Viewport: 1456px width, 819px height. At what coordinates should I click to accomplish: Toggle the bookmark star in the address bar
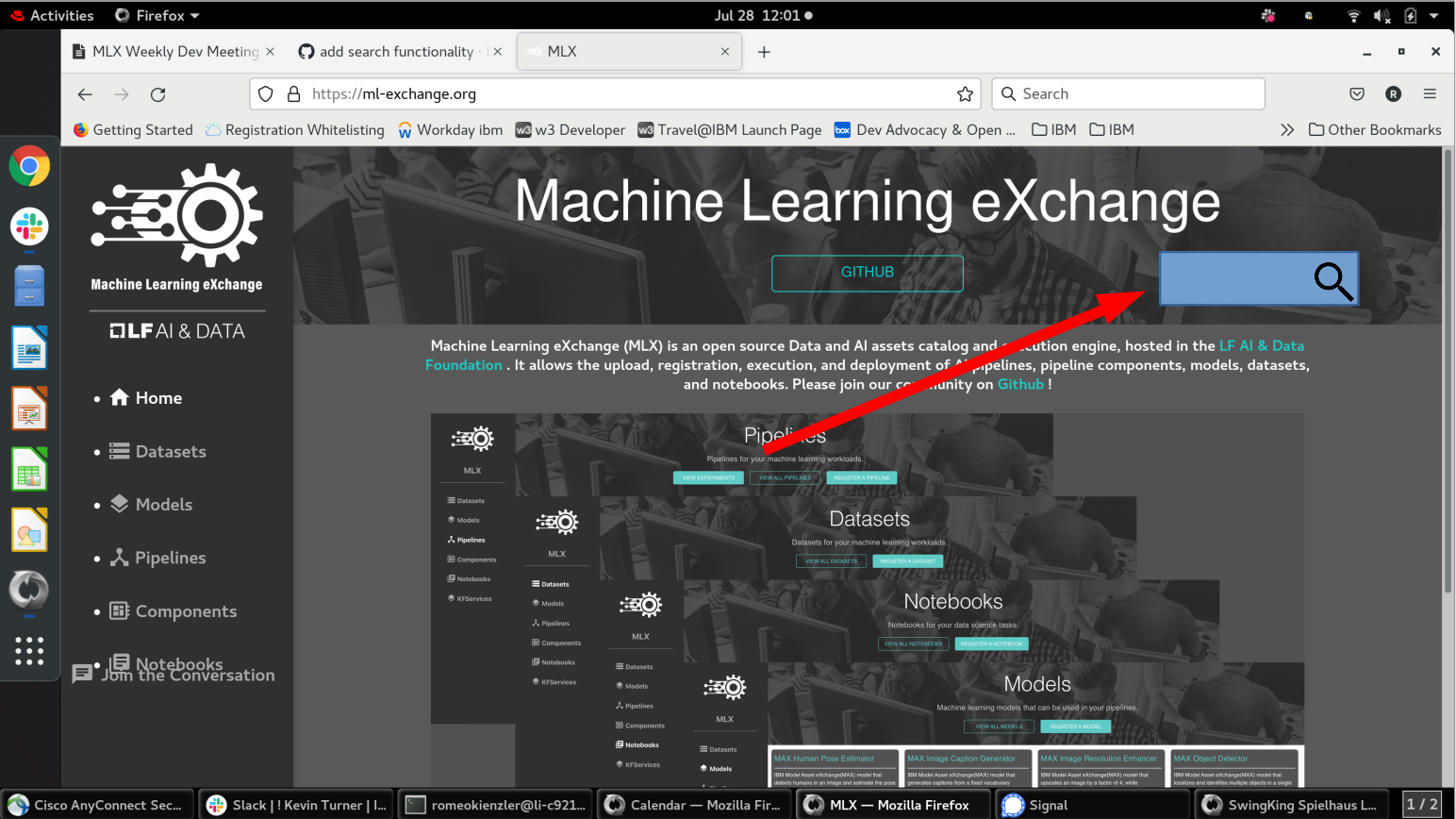965,93
